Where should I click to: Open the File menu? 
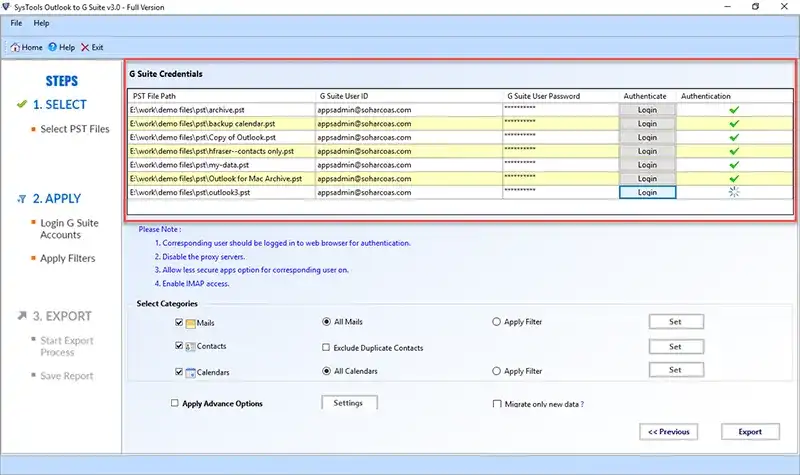[16, 23]
